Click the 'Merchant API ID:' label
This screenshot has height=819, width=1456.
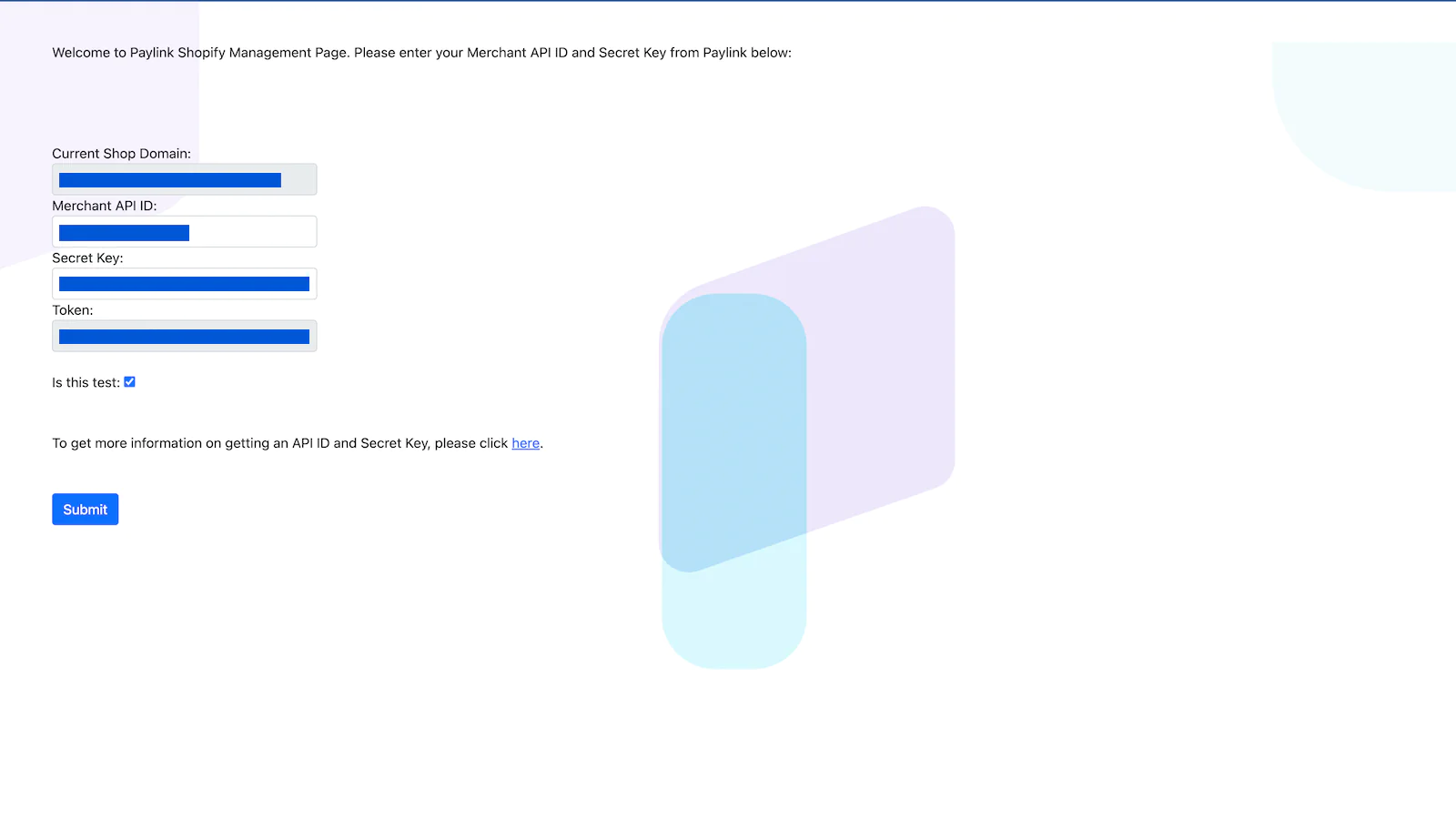pos(105,206)
